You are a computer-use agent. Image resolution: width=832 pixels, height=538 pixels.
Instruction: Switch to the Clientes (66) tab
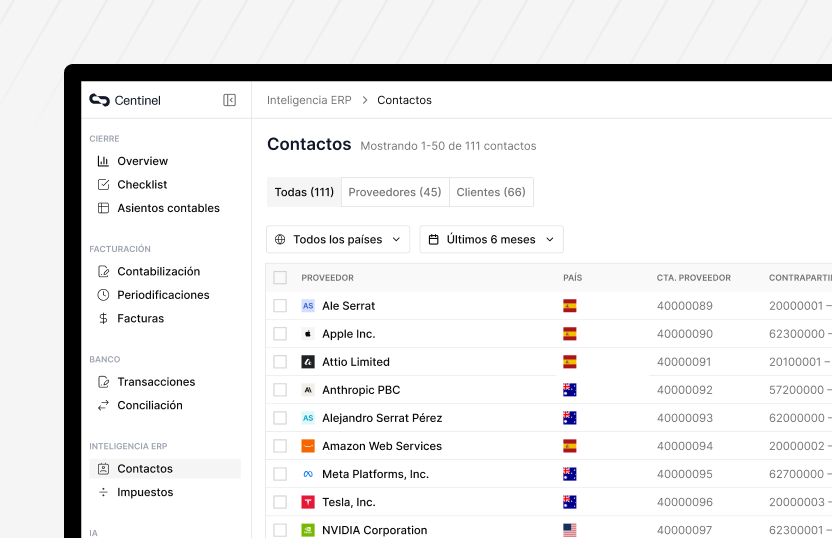(491, 192)
